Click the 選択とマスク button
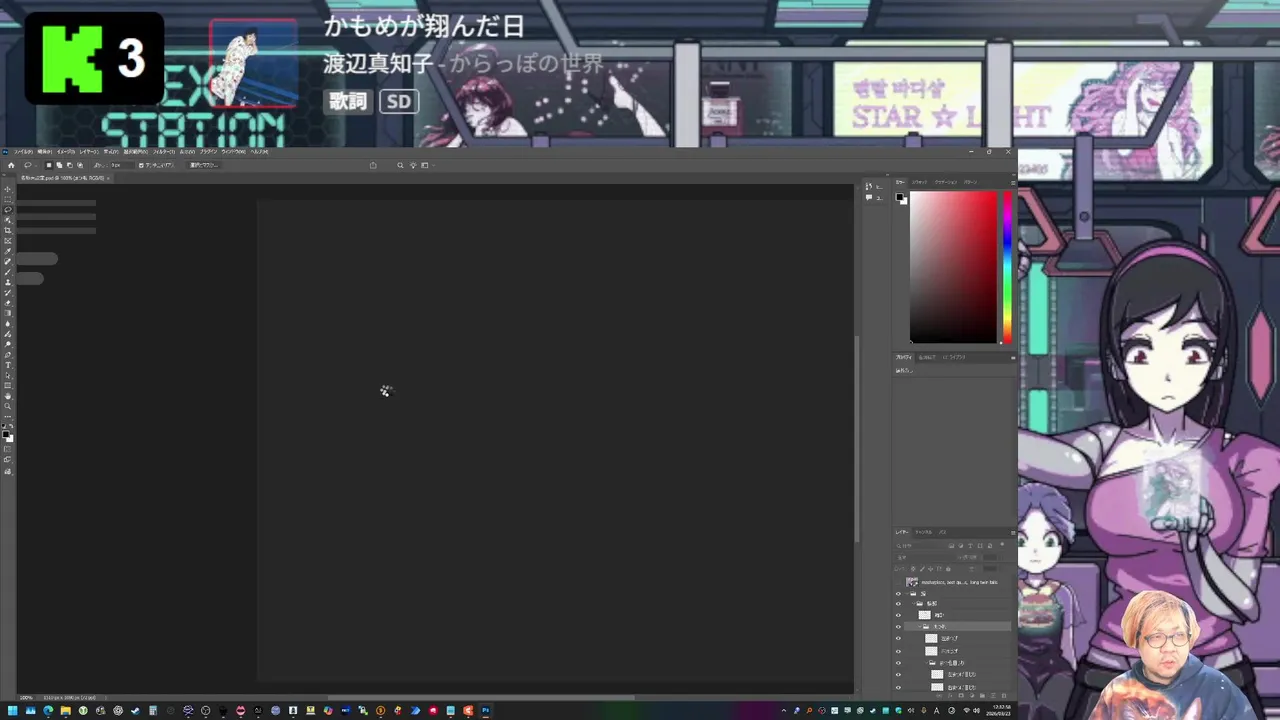 click(204, 165)
